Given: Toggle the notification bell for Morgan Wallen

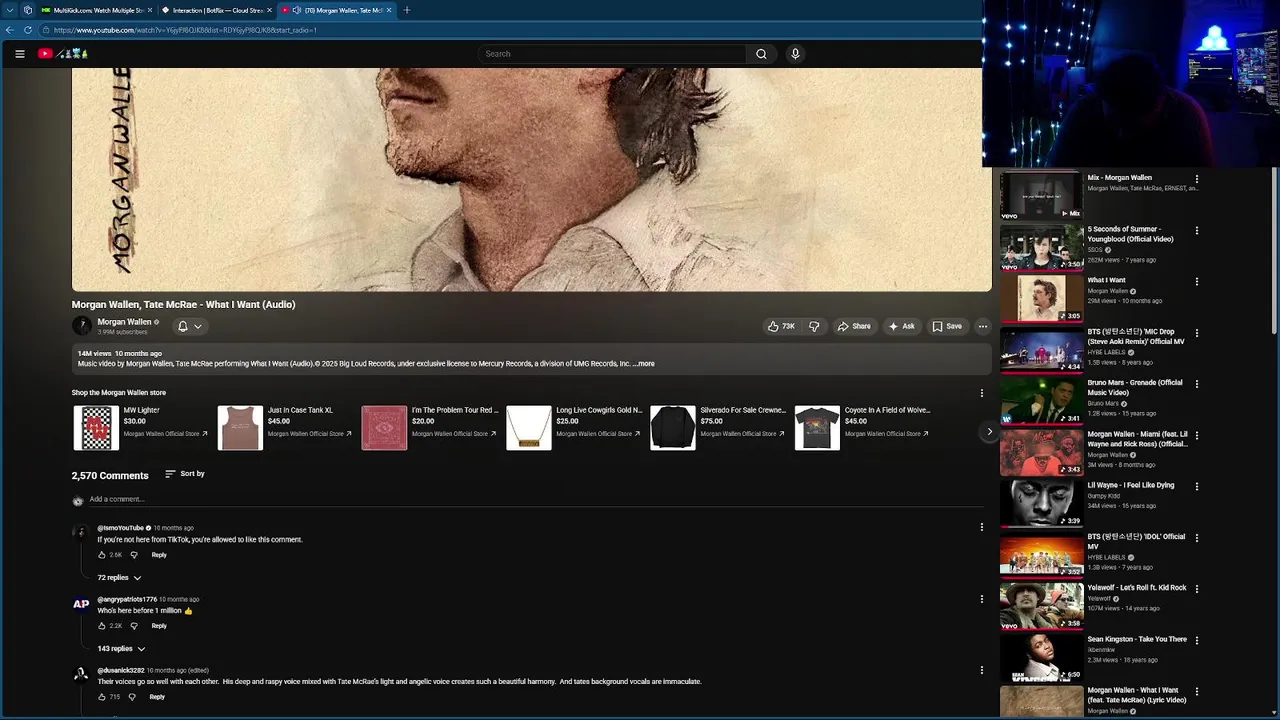Looking at the screenshot, I should (189, 326).
